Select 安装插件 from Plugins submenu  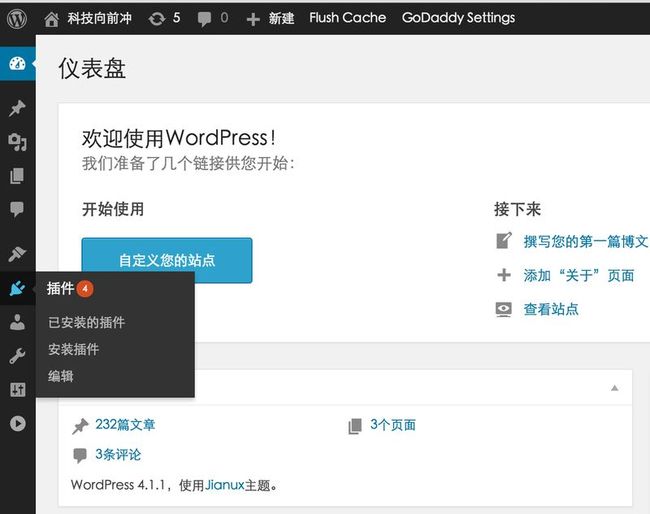click(x=73, y=349)
